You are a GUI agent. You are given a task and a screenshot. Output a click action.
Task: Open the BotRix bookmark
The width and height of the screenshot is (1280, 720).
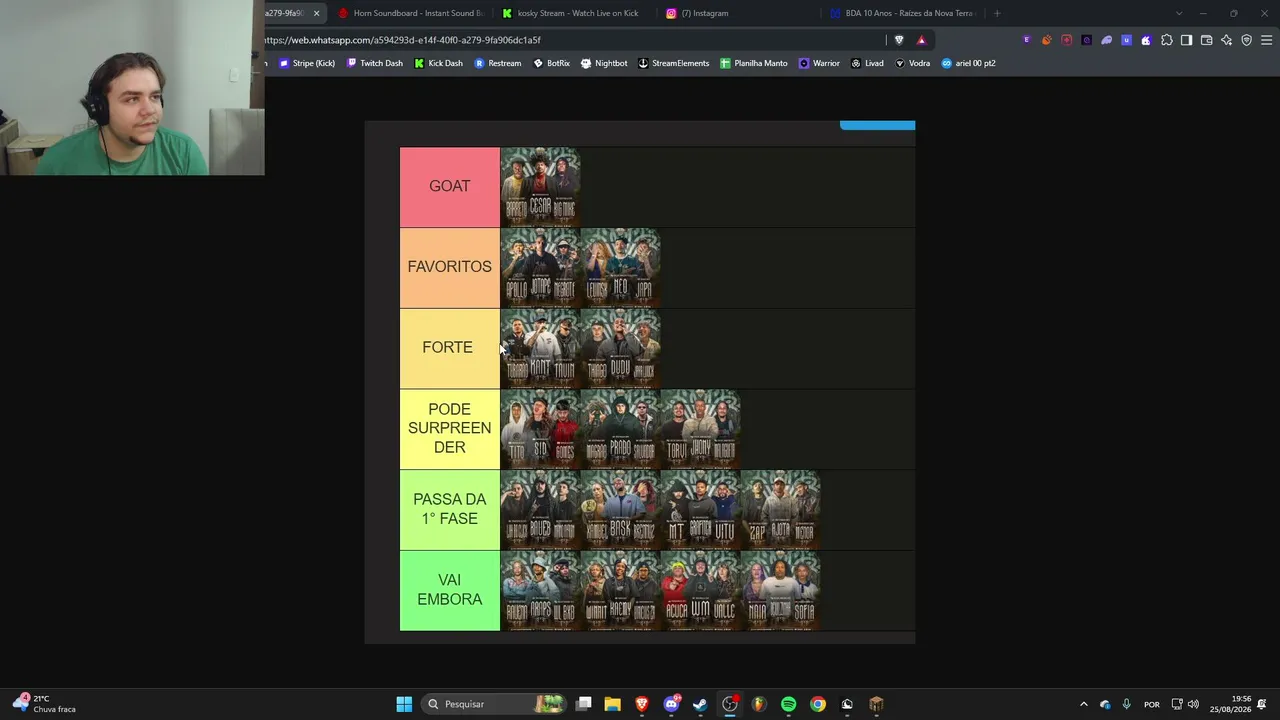[551, 63]
